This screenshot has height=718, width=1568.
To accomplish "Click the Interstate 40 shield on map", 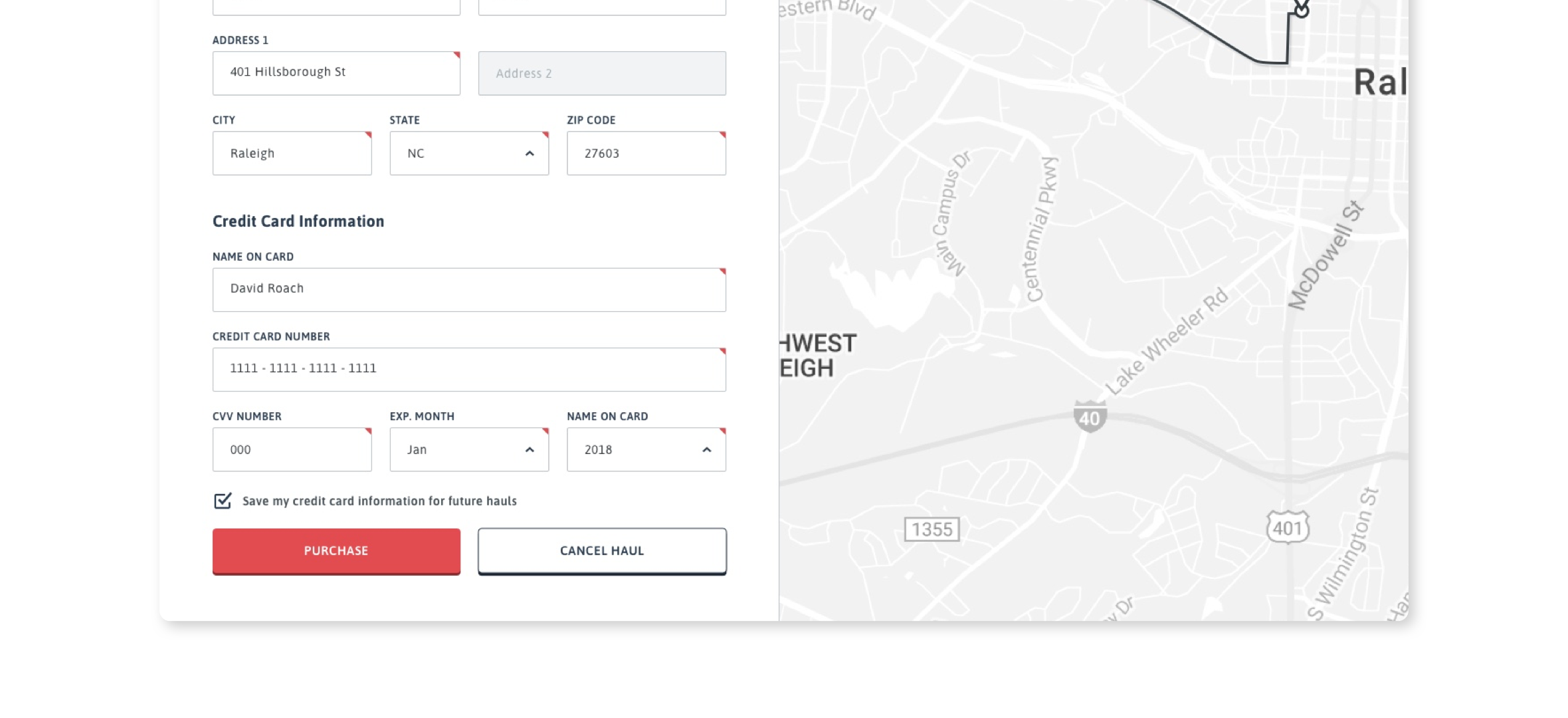I will 1090,417.
